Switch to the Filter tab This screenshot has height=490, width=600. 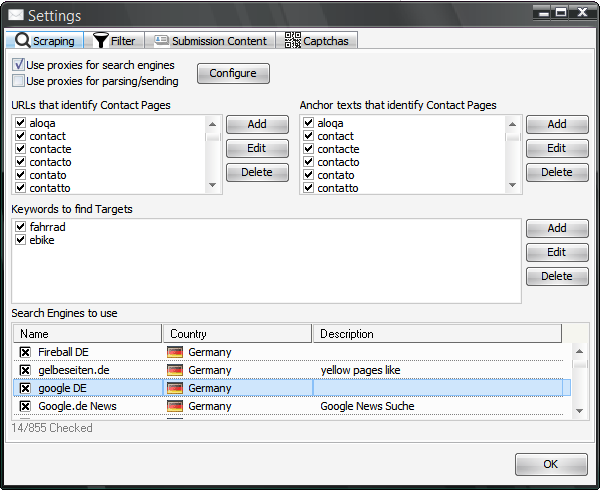[116, 41]
